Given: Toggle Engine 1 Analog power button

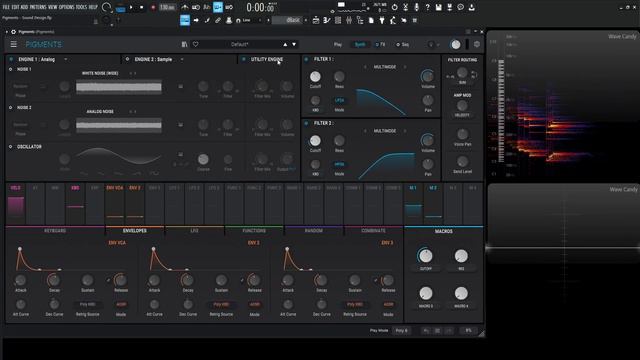Looking at the screenshot, I should point(11,59).
